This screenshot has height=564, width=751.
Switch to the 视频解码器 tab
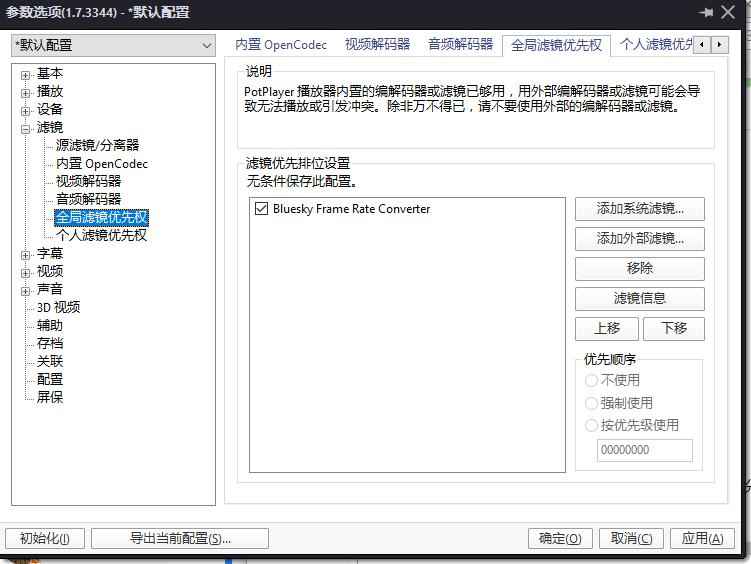[x=377, y=45]
